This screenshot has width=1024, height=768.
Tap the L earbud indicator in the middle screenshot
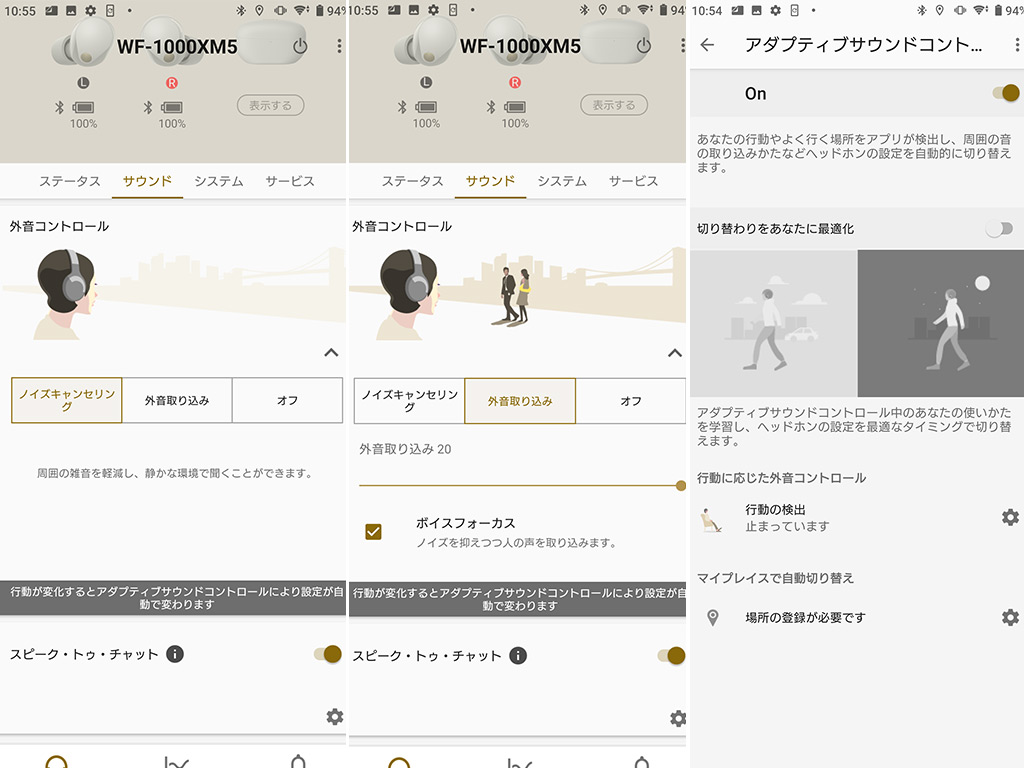(x=426, y=82)
